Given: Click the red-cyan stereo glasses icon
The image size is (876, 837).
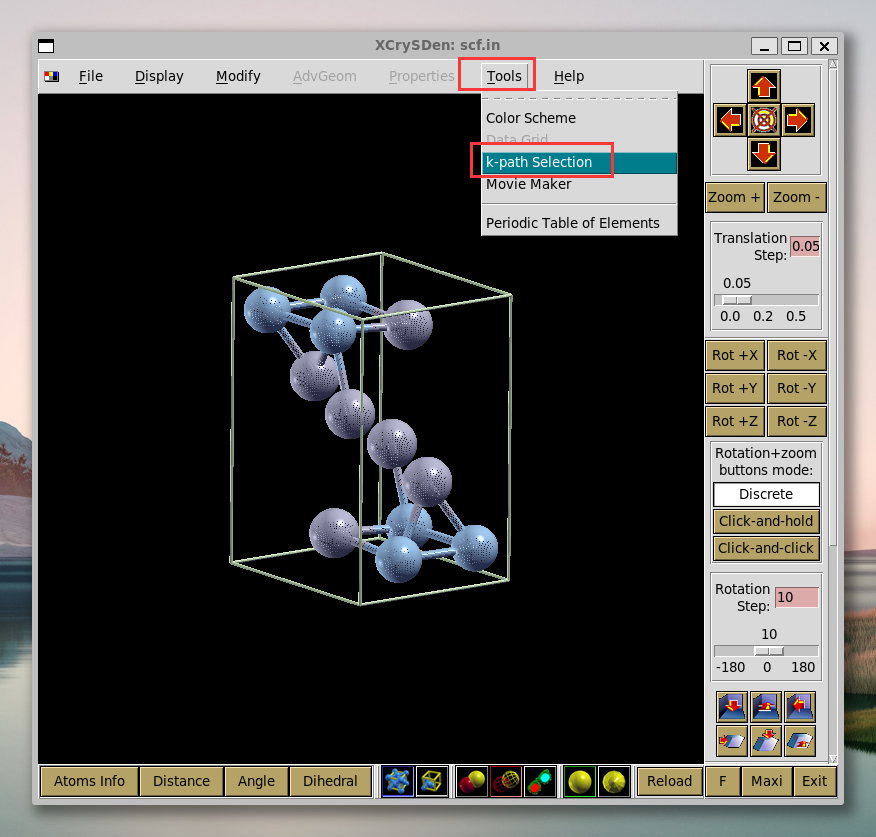Looking at the screenshot, I should 540,781.
